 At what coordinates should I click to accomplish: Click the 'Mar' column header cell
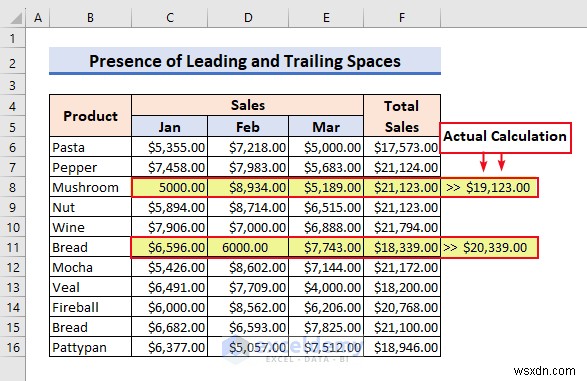[x=326, y=127]
